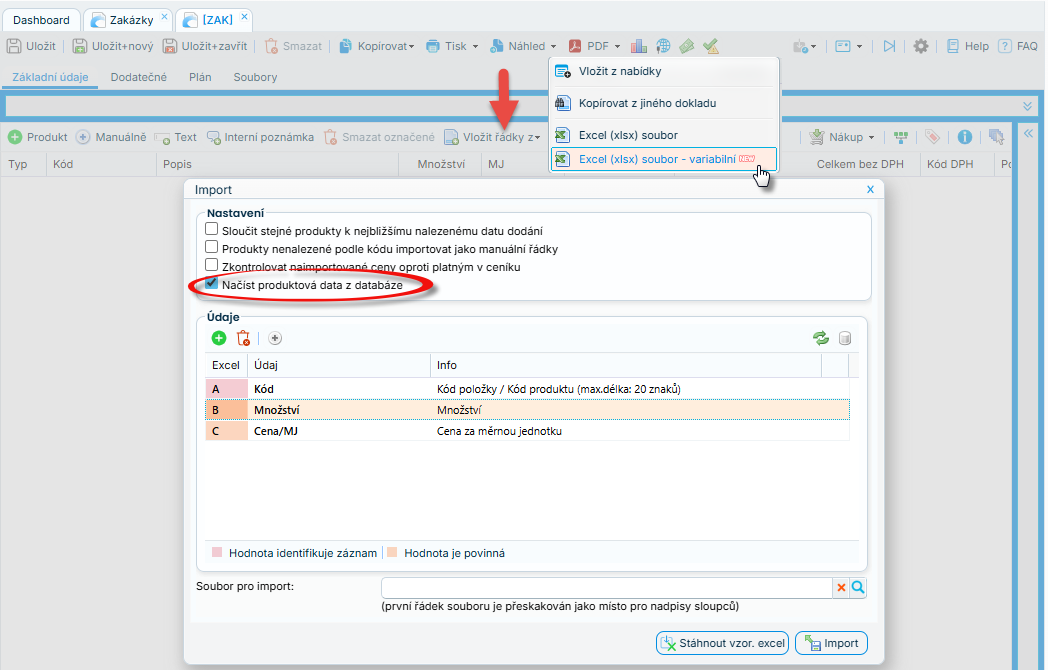This screenshot has height=670, width=1048.
Task: Open the card window layout dropdown
Action: [848, 46]
